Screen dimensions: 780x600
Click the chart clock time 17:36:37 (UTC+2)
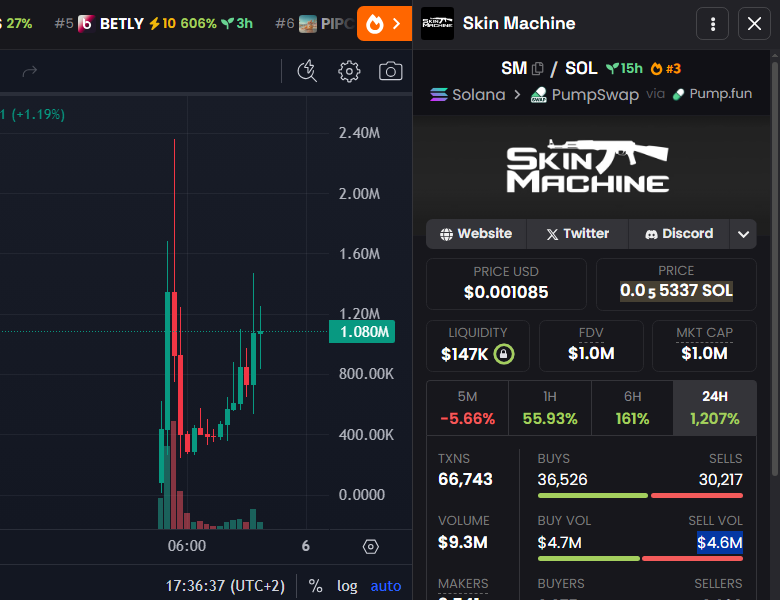[225, 586]
